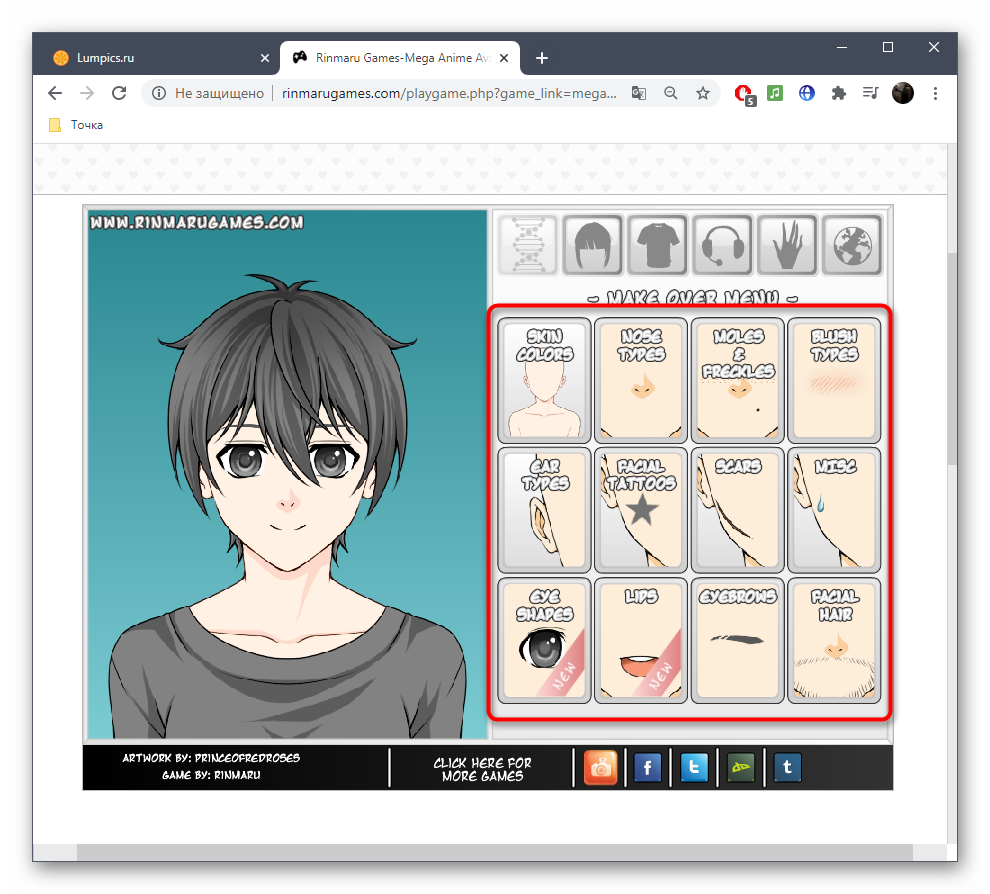
Task: Choose the Nose Types option
Action: [x=641, y=380]
